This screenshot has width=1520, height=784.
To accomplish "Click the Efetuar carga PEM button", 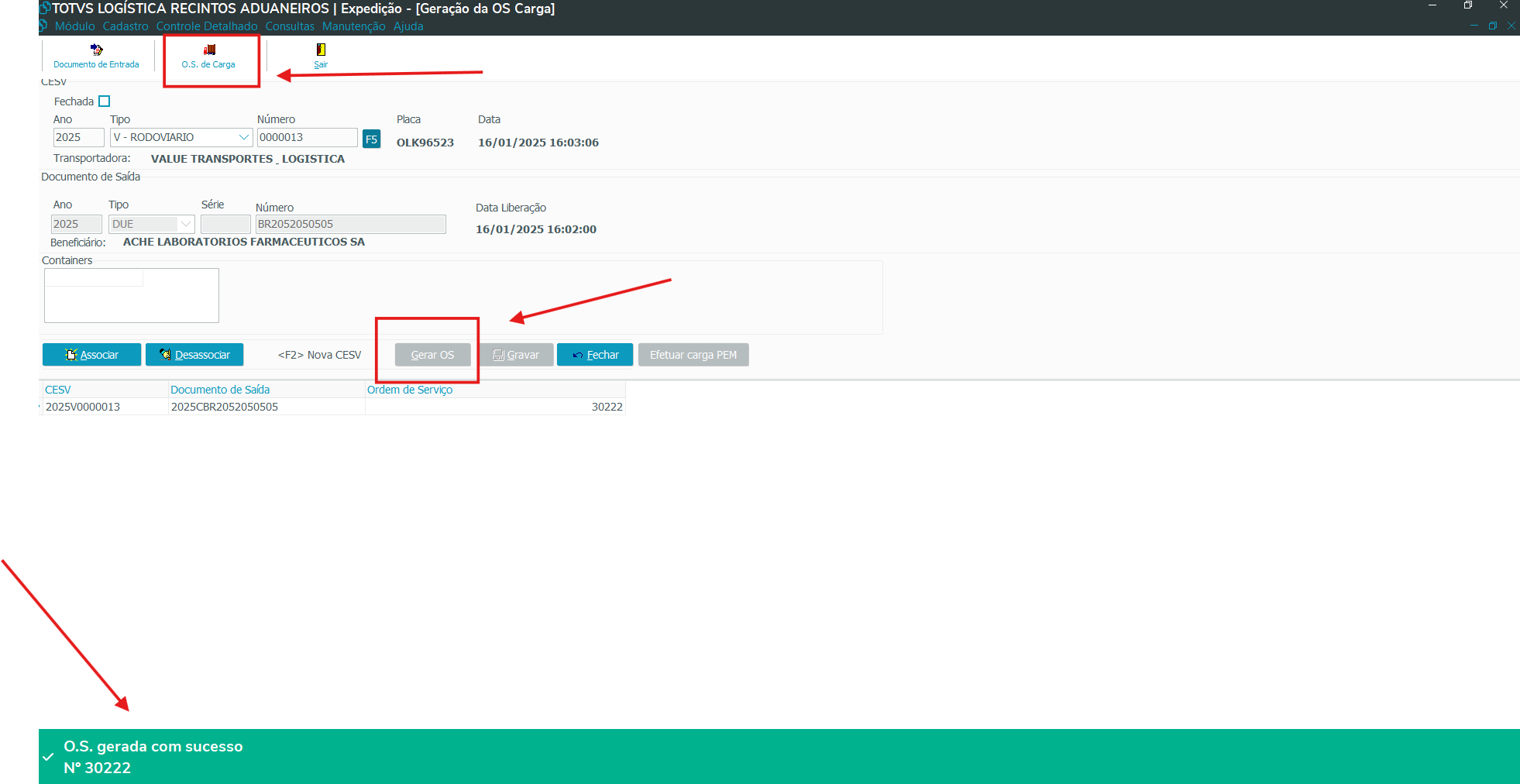I will pyautogui.click(x=693, y=355).
